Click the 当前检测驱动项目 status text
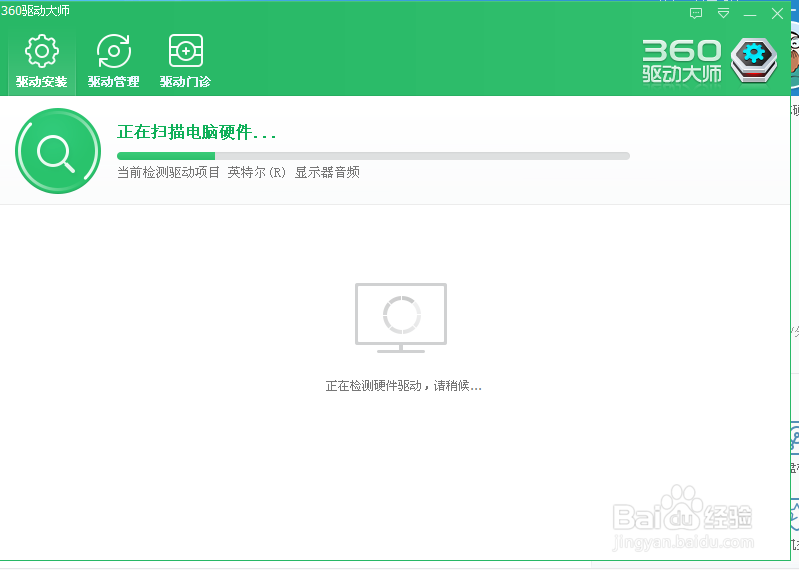Screen dimensions: 799x570 click(x=238, y=173)
